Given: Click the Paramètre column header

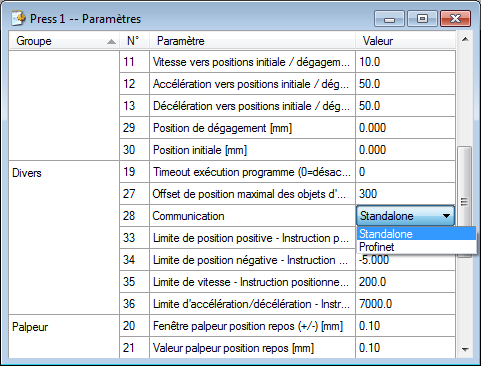Looking at the screenshot, I should (x=252, y=41).
